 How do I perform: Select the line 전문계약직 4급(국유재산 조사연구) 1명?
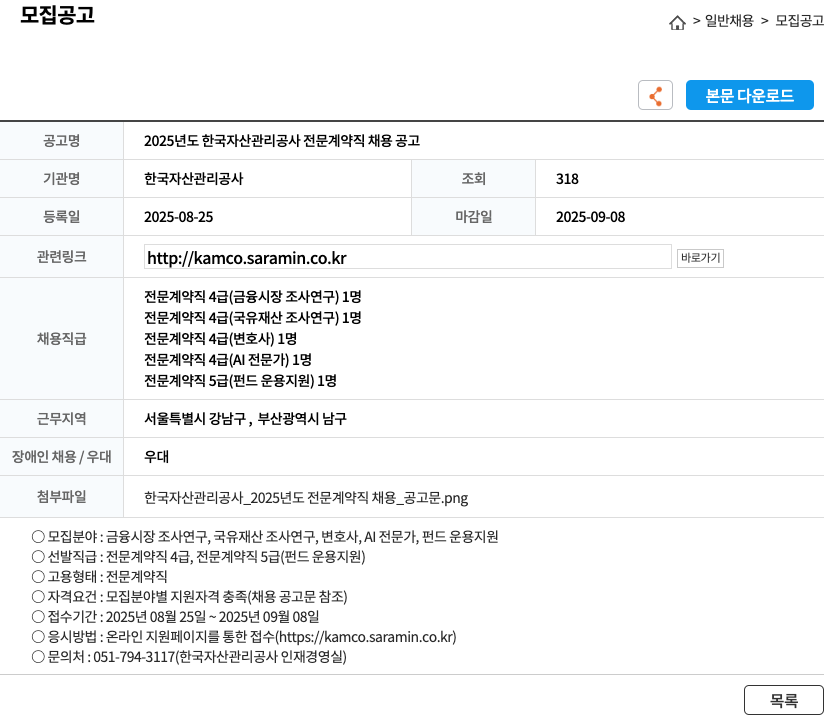pos(253,318)
